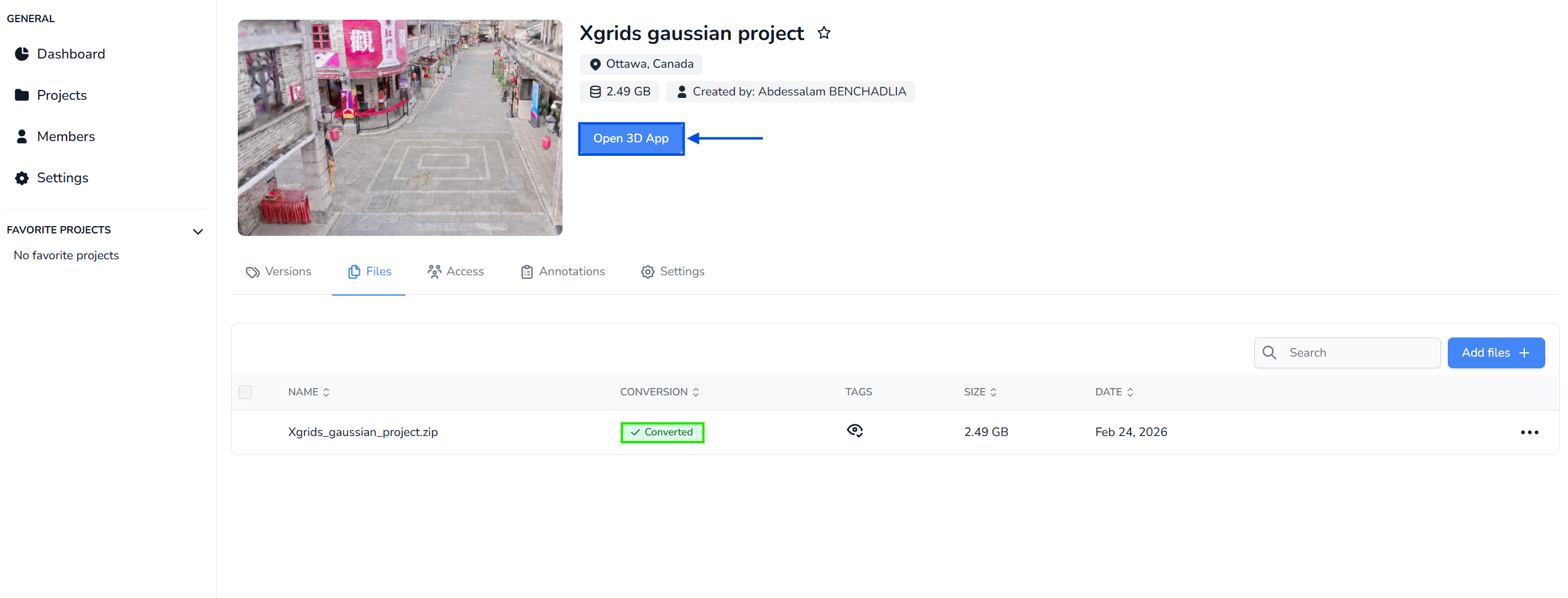Click the Dashboard pie chart icon
This screenshot has height=598, width=1568.
coord(22,54)
